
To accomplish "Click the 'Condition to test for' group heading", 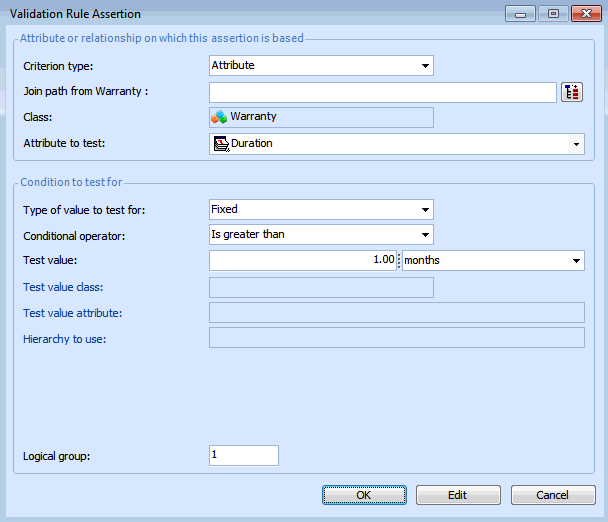I will 71,182.
